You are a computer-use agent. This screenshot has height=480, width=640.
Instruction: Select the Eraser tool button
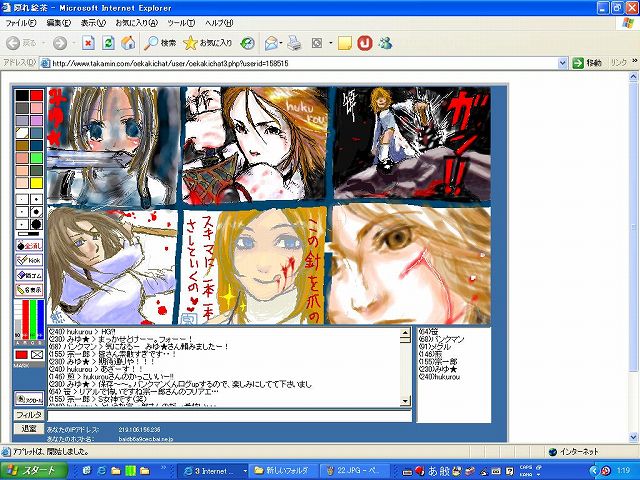pyautogui.click(x=29, y=275)
